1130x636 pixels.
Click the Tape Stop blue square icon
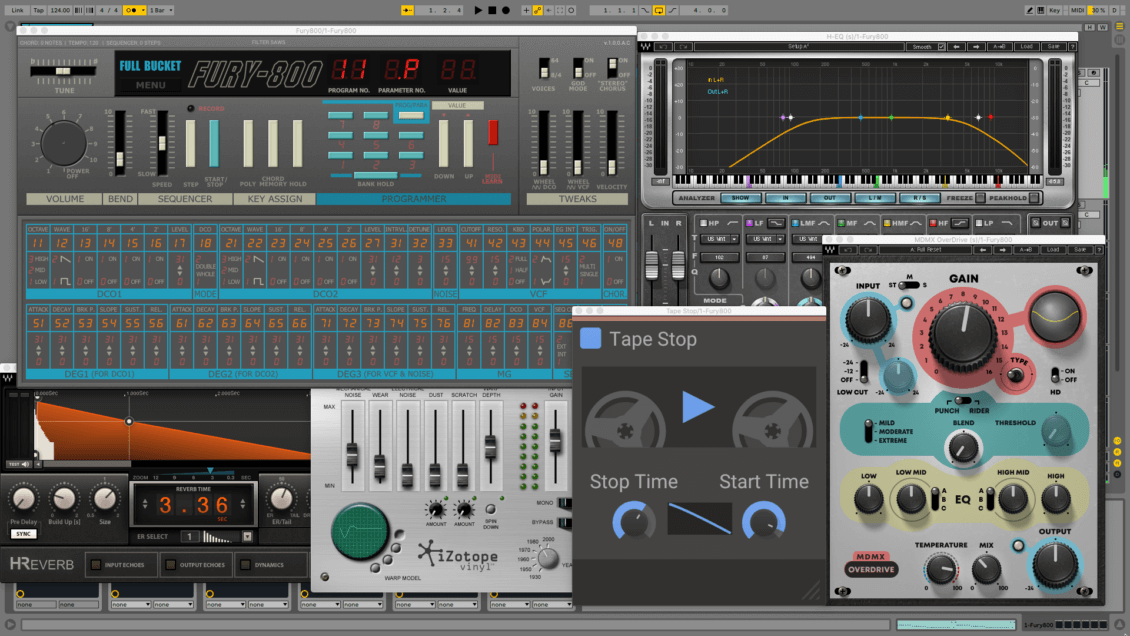590,339
